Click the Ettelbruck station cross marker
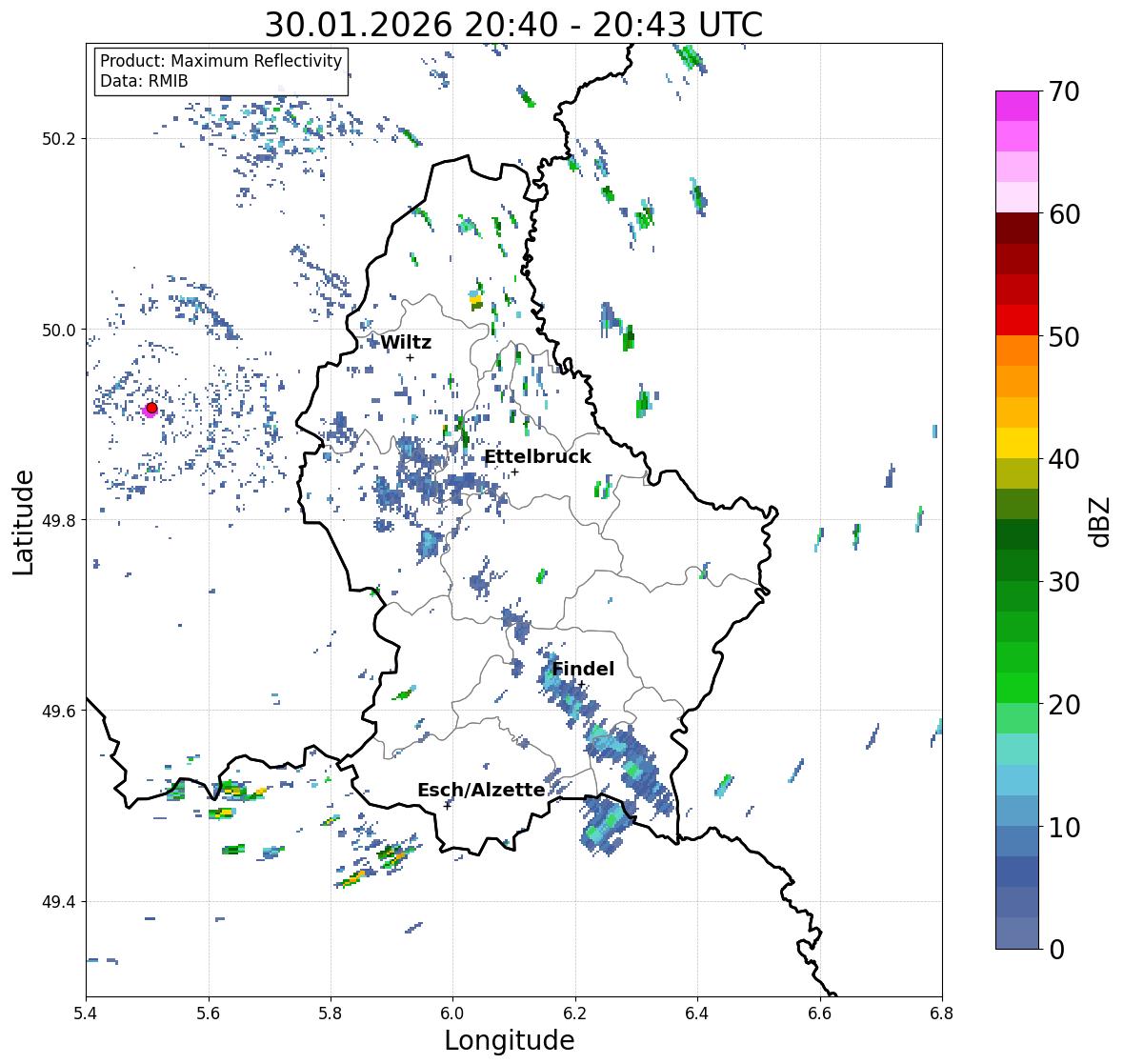Screen dimensions: 1123x1064 514,472
